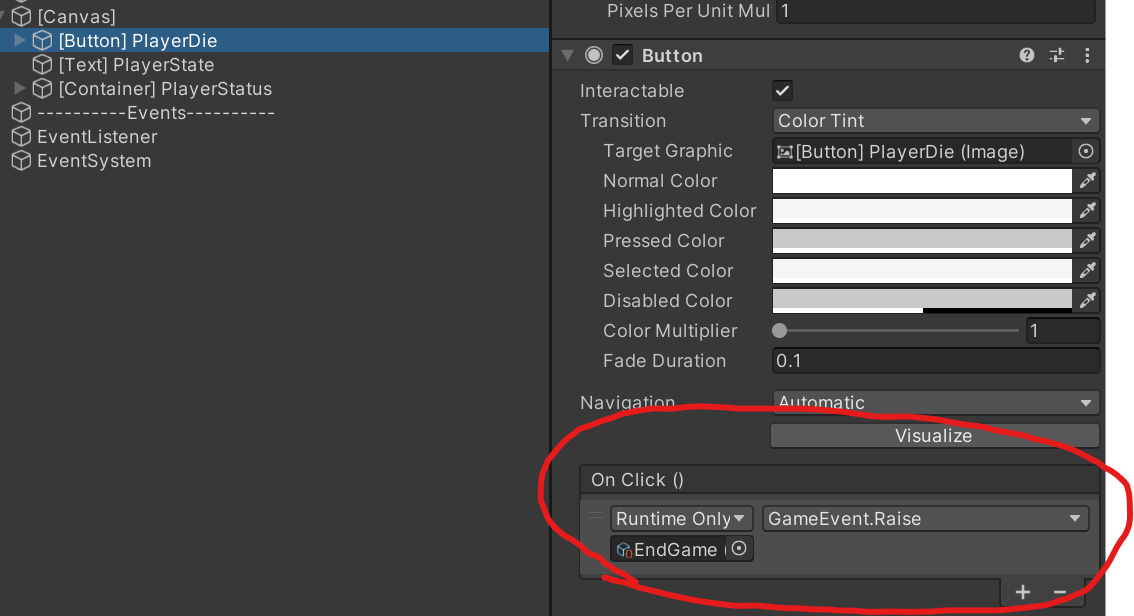Click cube icon of [Button] PlayerDie

(43, 40)
